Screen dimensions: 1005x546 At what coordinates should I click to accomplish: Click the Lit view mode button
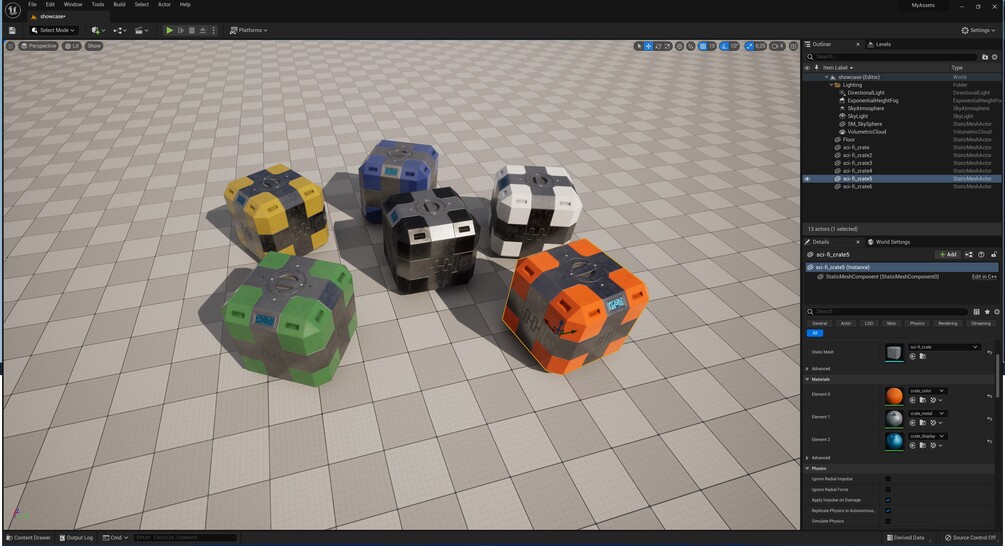point(71,46)
